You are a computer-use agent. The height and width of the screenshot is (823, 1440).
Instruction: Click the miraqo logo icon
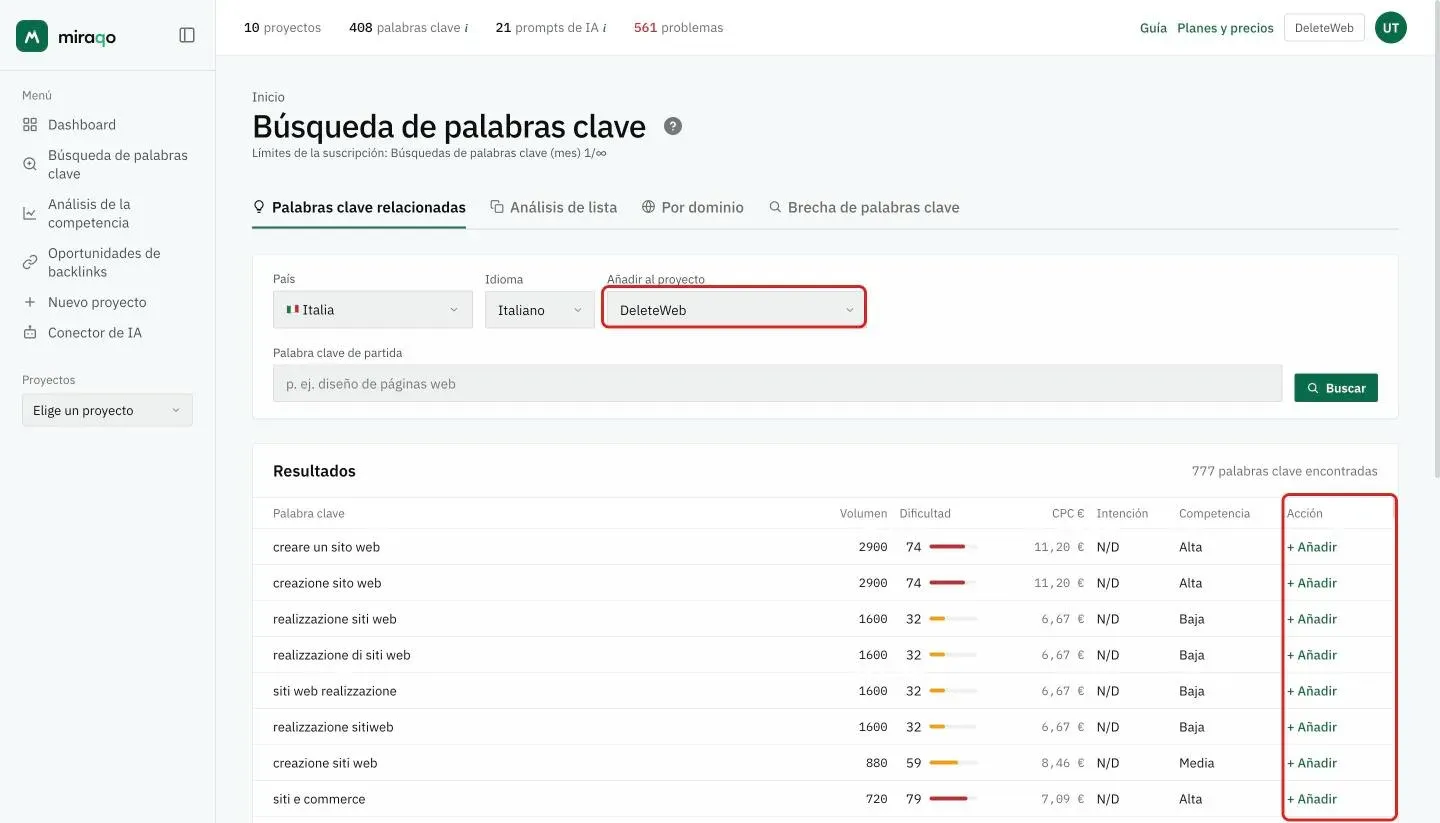[x=32, y=36]
